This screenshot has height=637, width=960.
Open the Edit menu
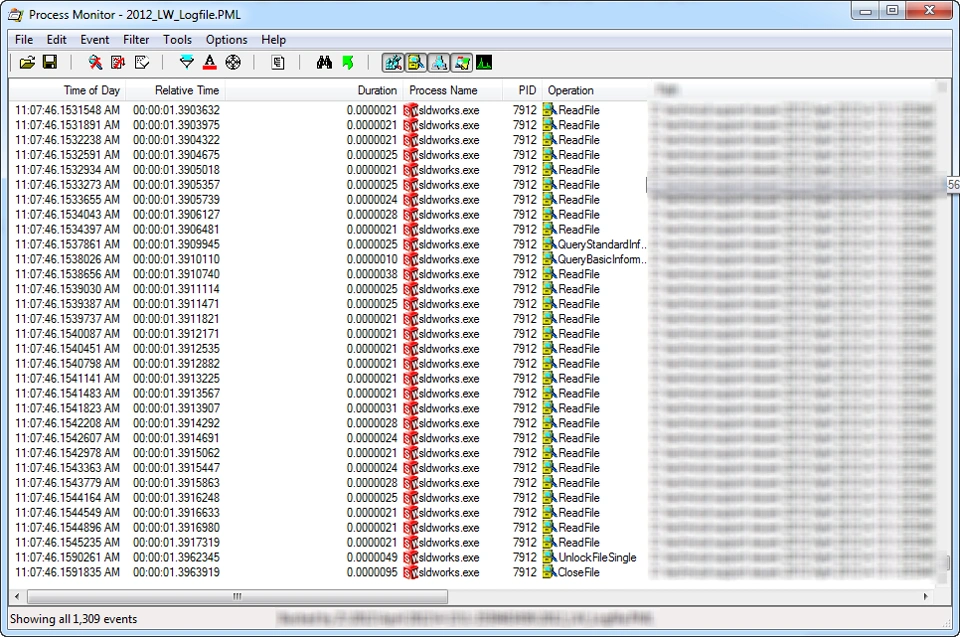(x=56, y=40)
